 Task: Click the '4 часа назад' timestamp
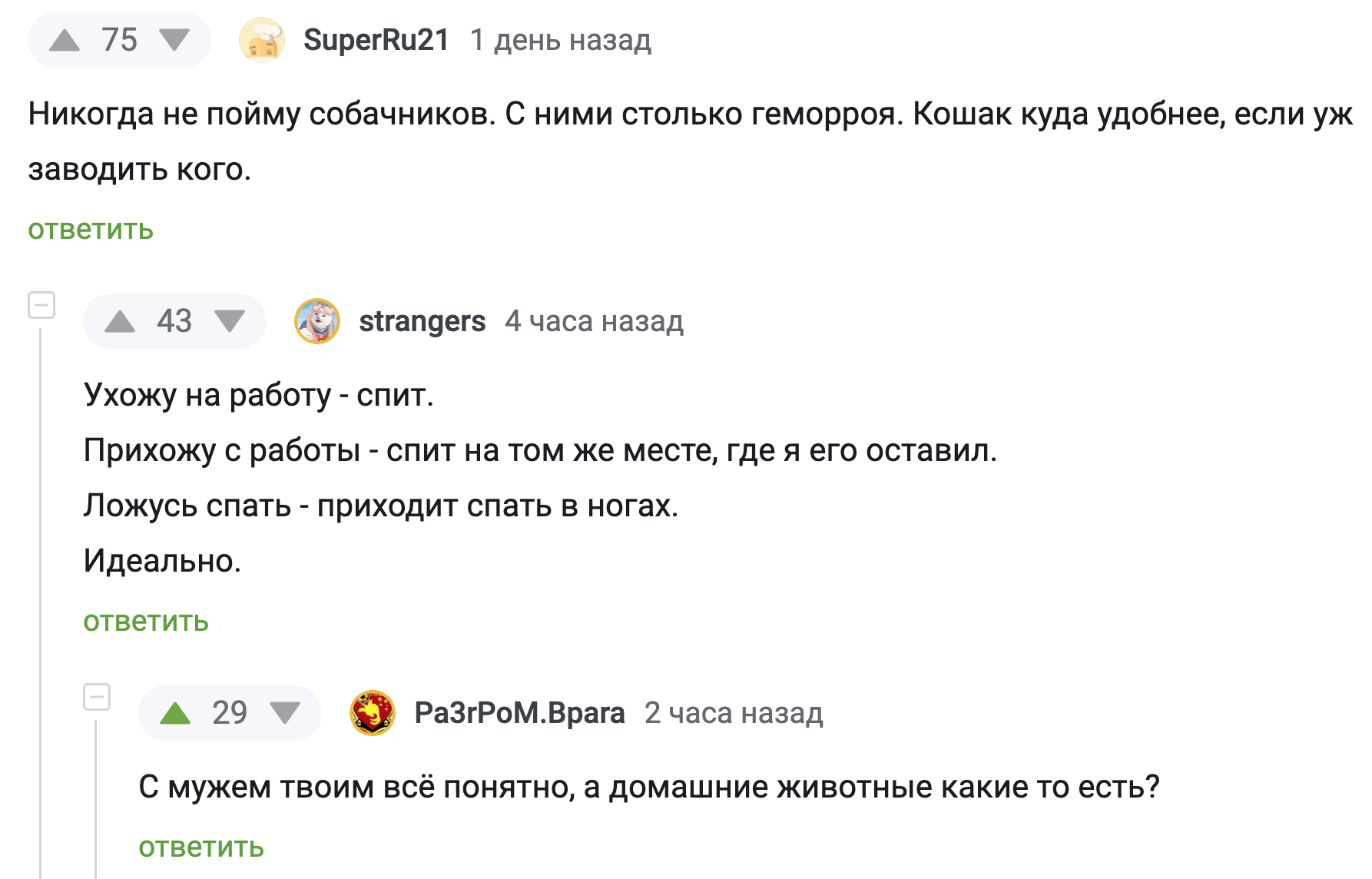pos(594,321)
